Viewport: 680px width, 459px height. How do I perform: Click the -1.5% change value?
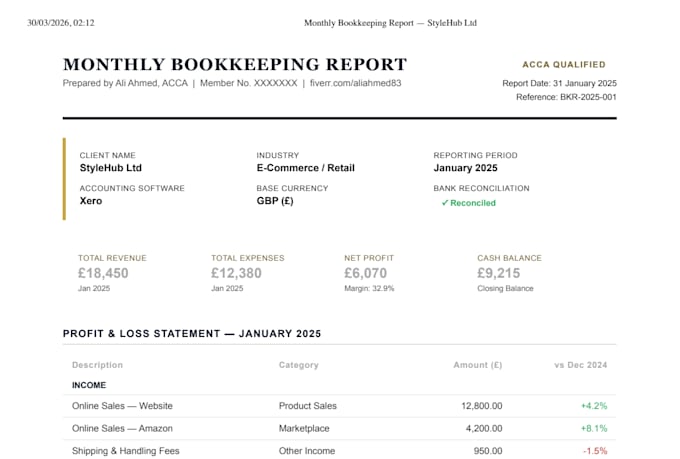tap(595, 451)
